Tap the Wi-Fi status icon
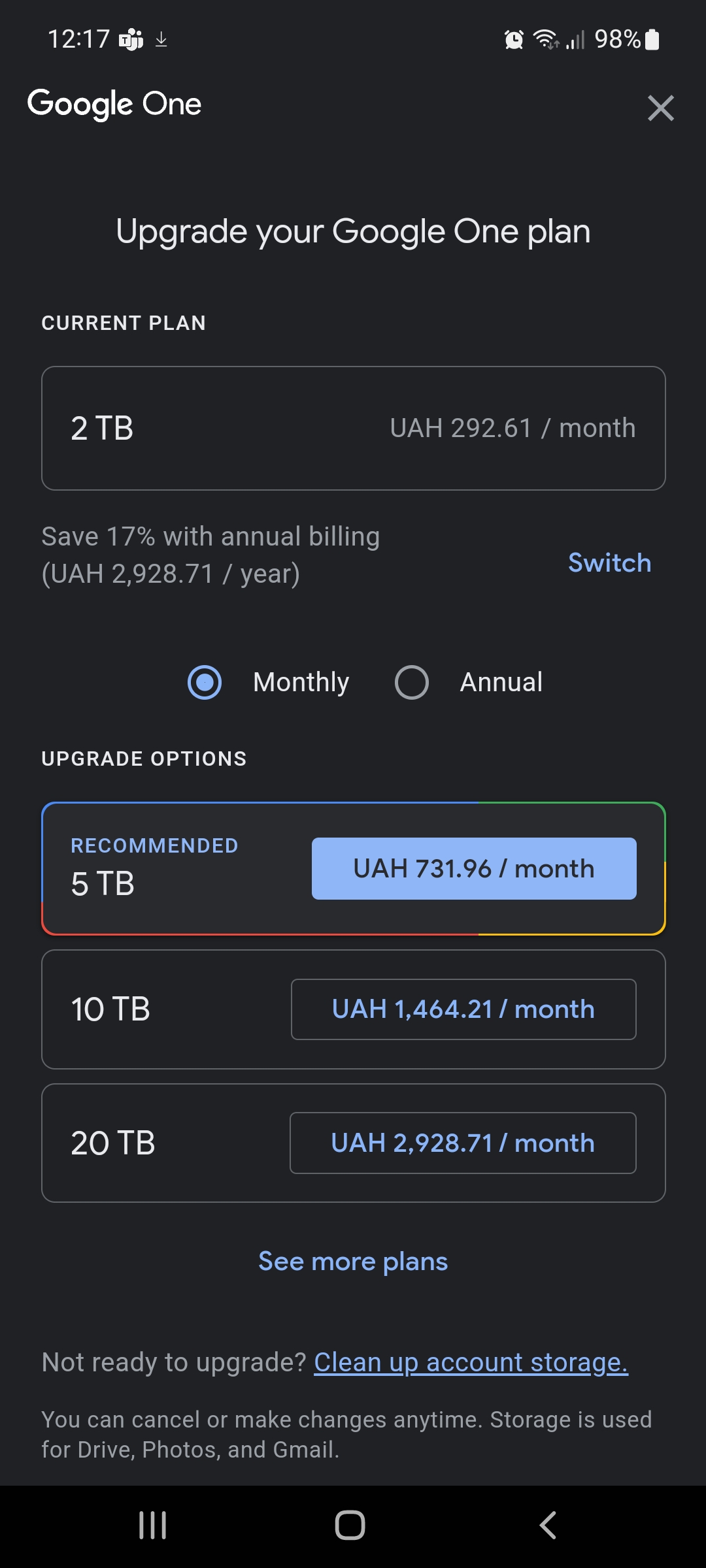Viewport: 706px width, 1568px height. [545, 40]
